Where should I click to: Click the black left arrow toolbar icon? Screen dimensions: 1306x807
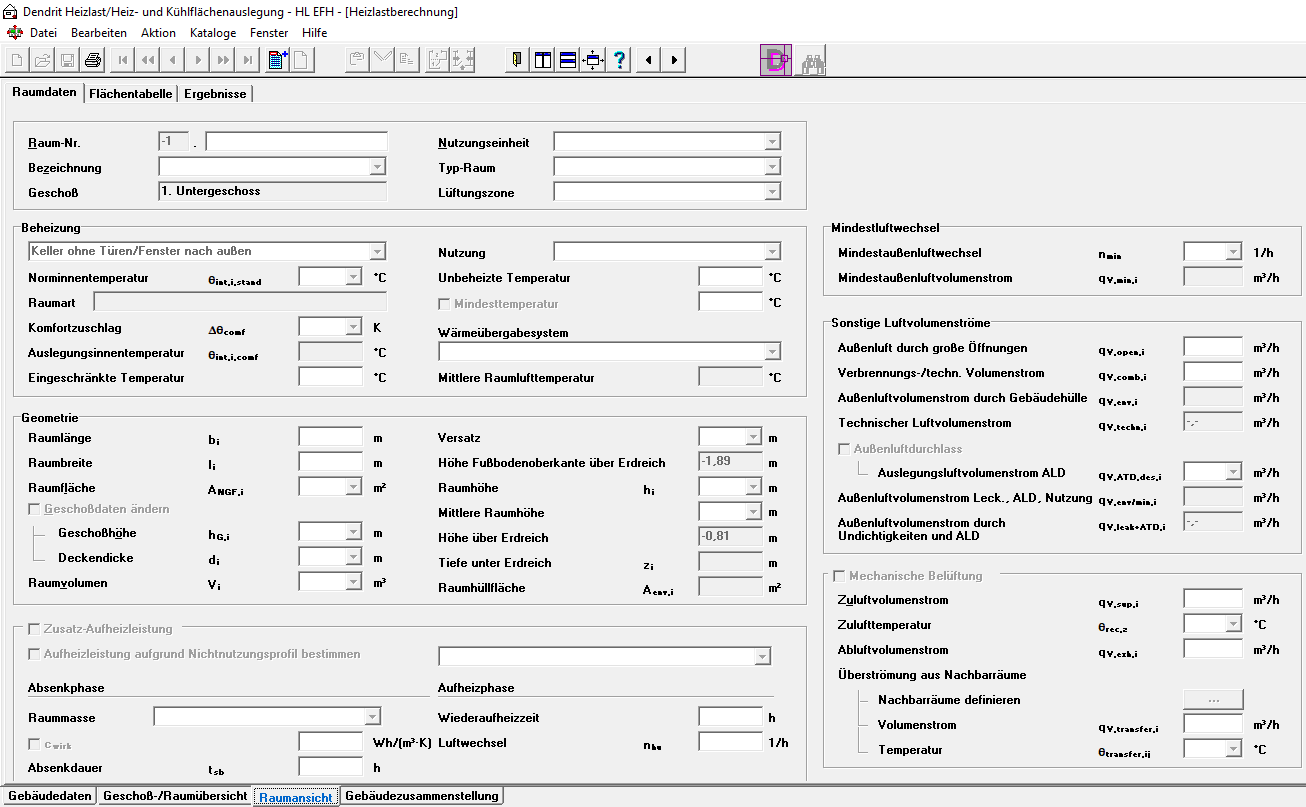[649, 60]
